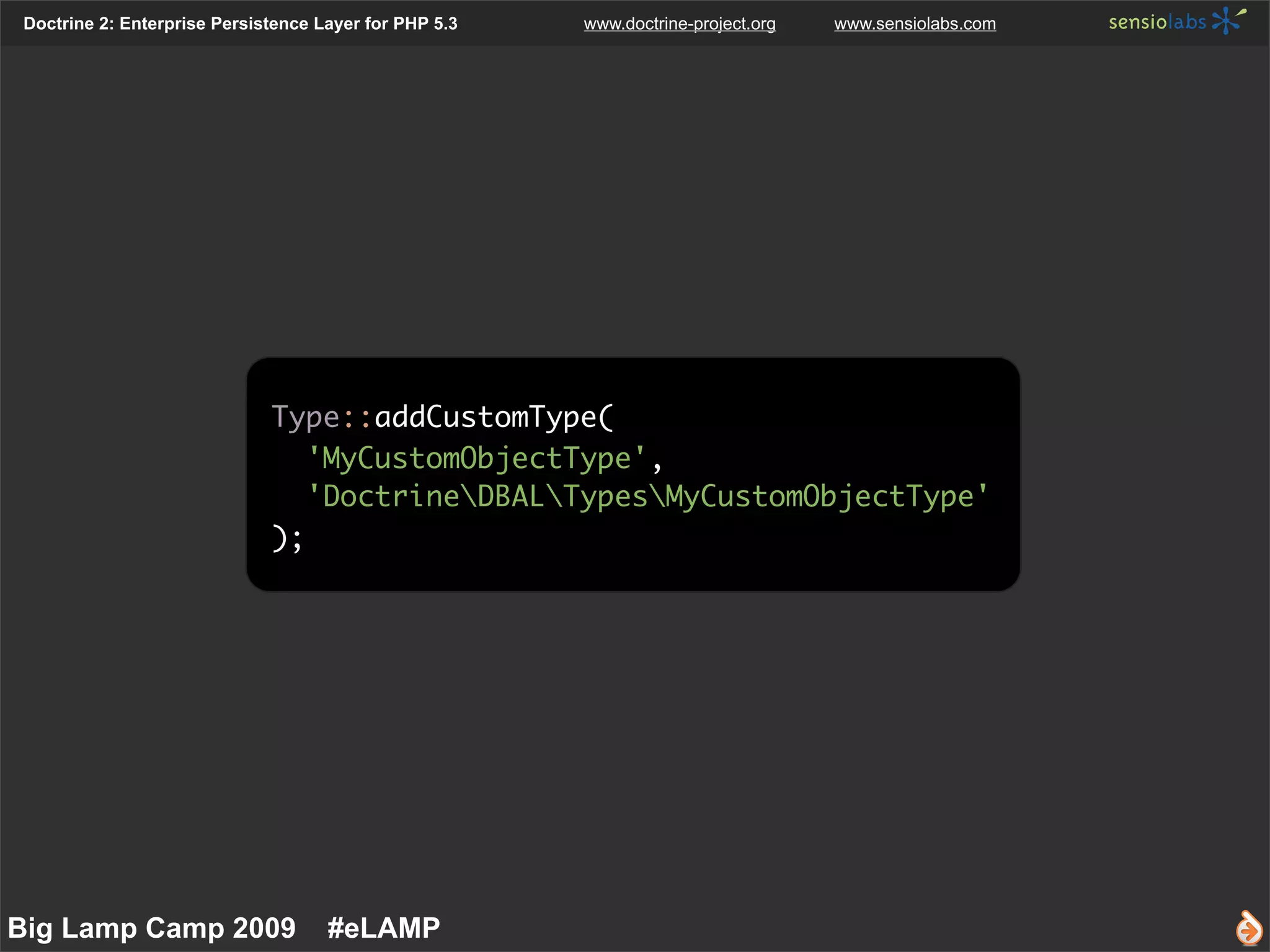Click the '::' operator after Type
The width and height of the screenshot is (1270, 952).
pos(357,418)
